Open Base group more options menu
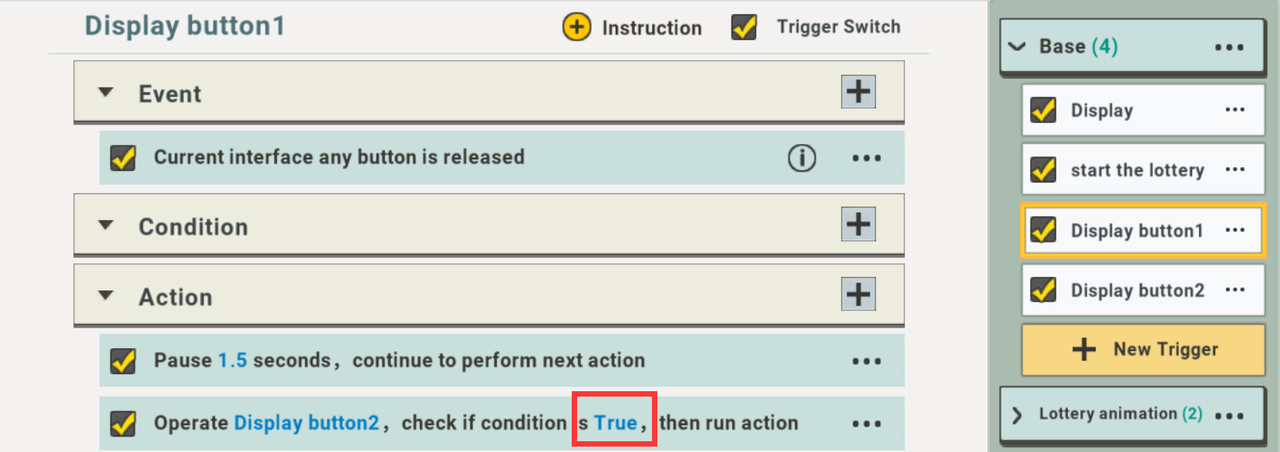The height and width of the screenshot is (452, 1280). point(1229,47)
